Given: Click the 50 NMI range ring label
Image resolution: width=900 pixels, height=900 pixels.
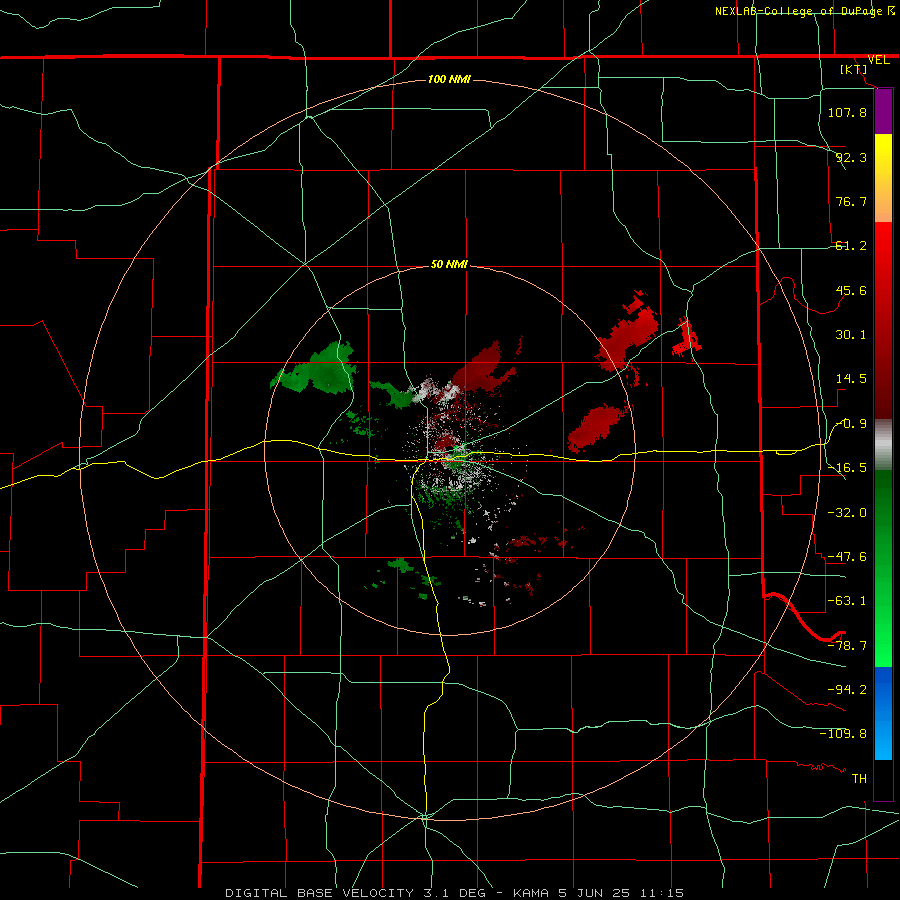Looking at the screenshot, I should click(449, 264).
